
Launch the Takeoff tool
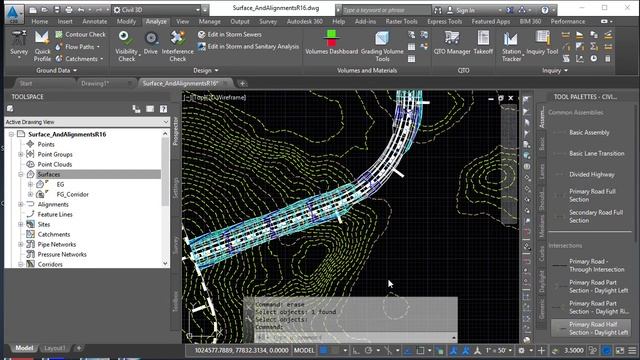pos(483,43)
